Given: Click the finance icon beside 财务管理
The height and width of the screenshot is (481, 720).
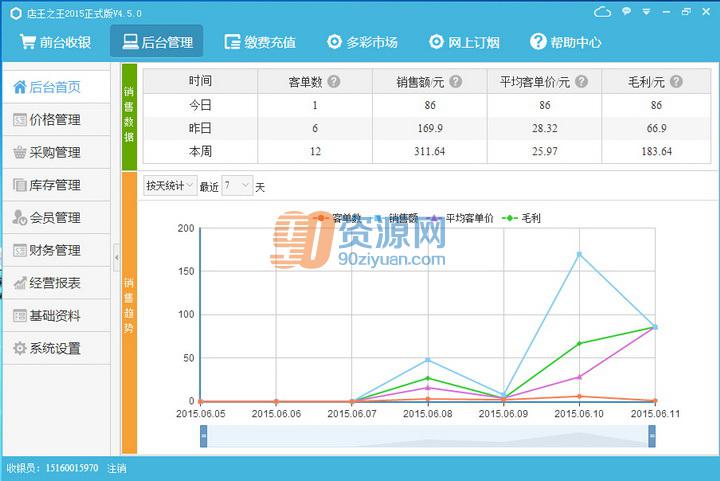Looking at the screenshot, I should tap(20, 250).
